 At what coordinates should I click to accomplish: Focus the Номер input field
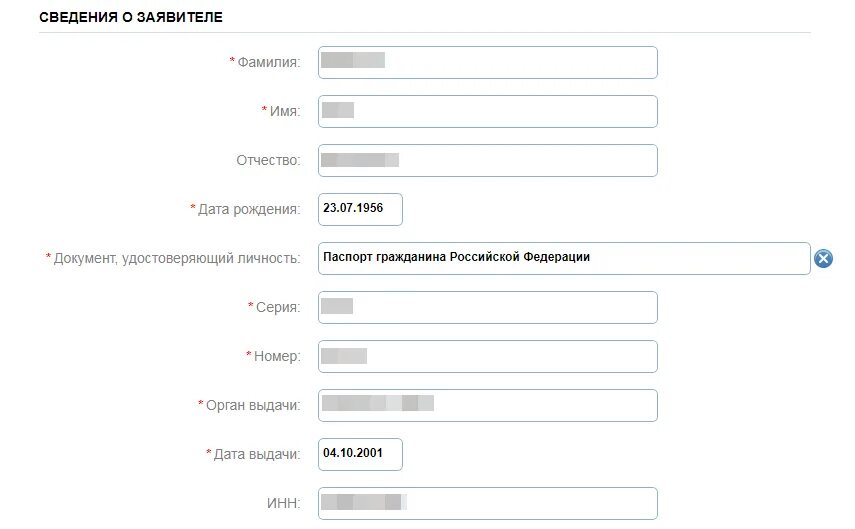click(487, 357)
